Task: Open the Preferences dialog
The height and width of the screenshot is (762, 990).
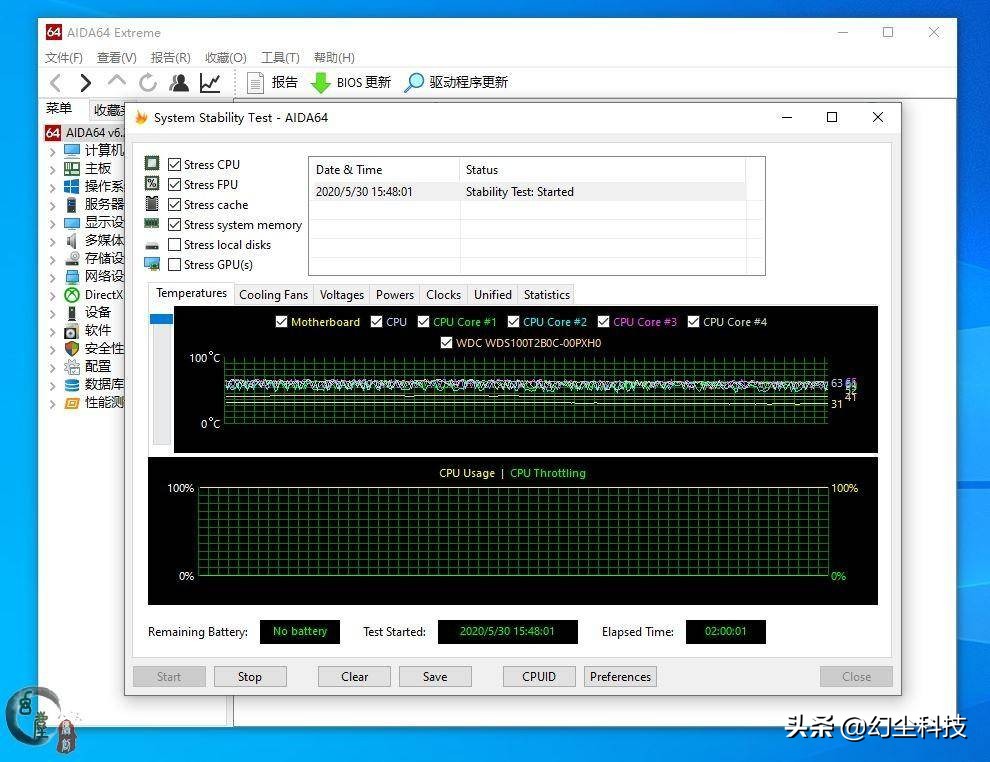Action: (x=620, y=677)
